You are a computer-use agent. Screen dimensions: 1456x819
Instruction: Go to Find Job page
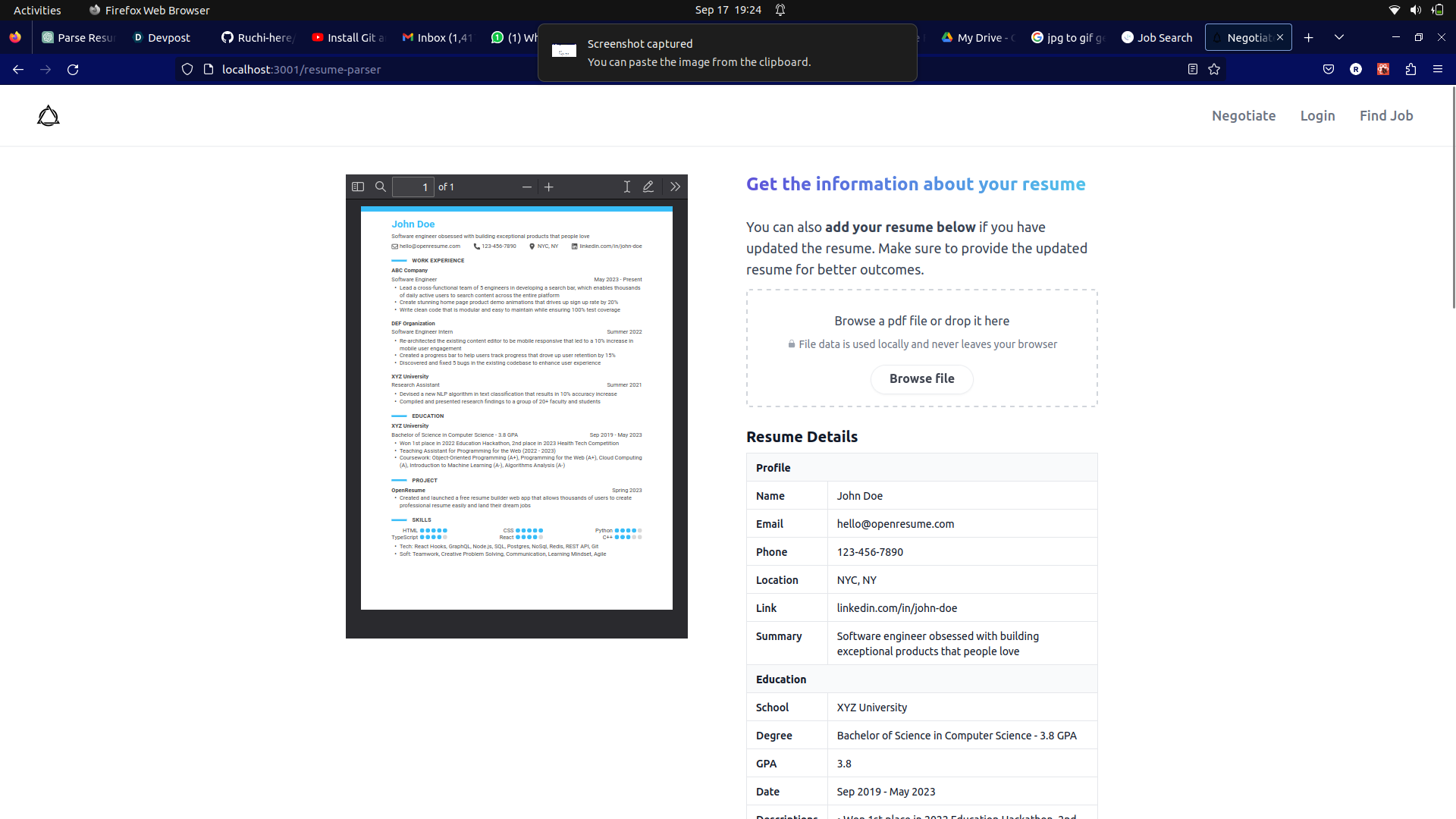1385,115
